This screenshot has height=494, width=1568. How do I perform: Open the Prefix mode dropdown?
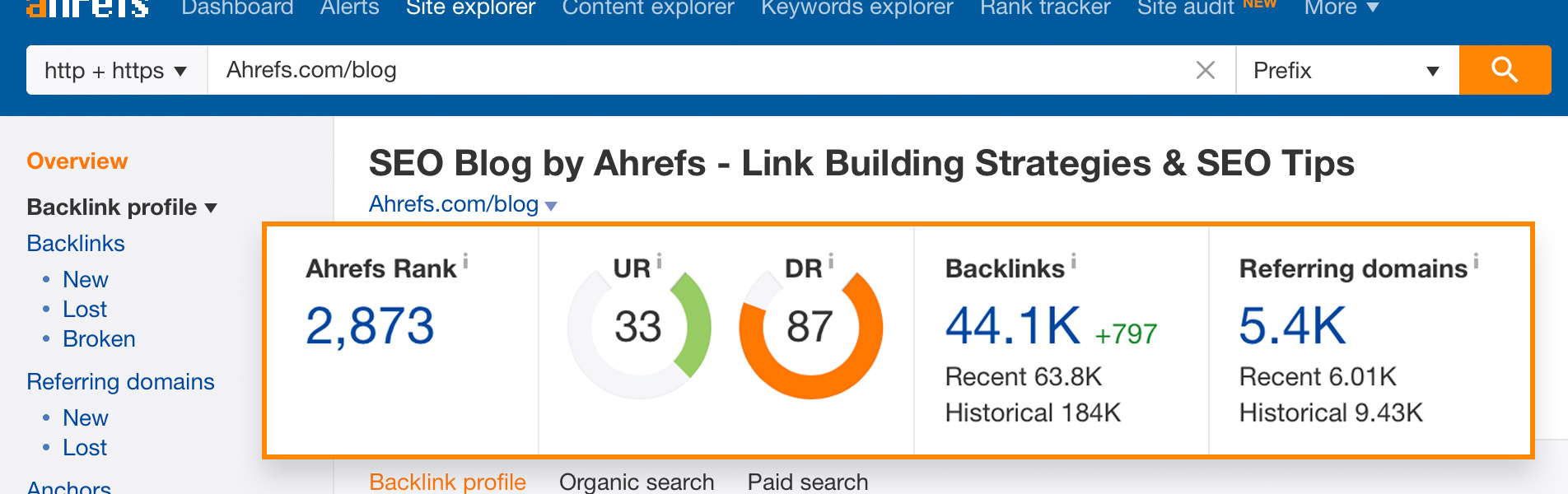click(1347, 70)
